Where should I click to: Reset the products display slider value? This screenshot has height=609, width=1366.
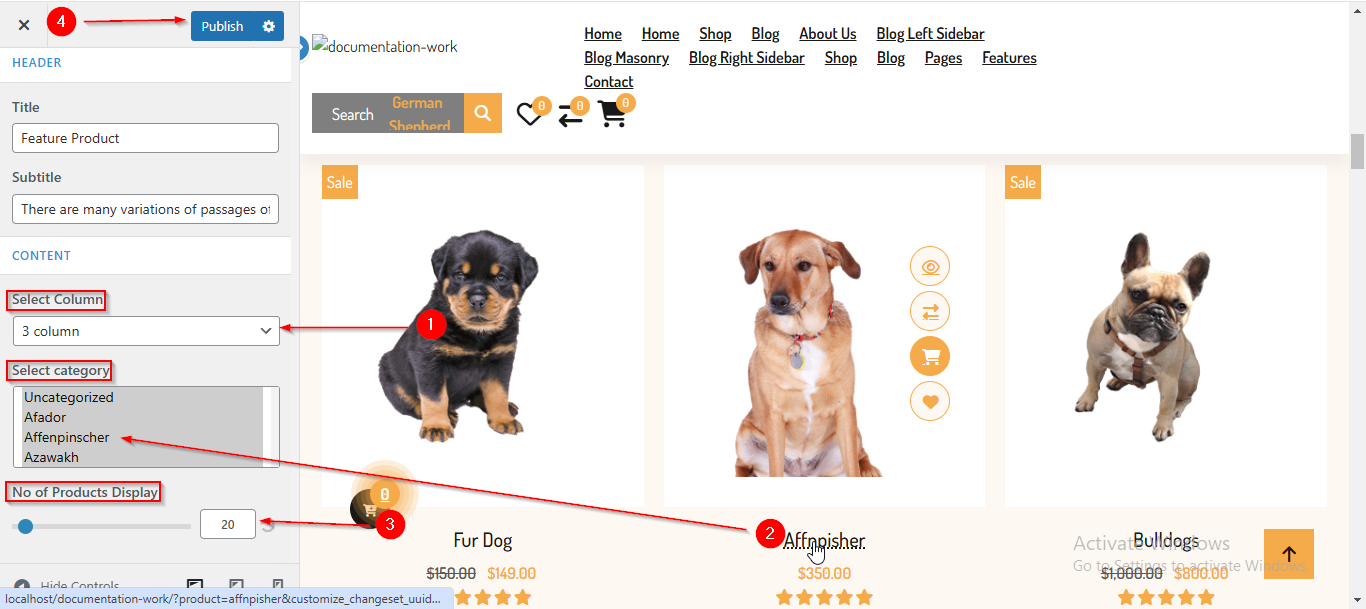pyautogui.click(x=268, y=525)
